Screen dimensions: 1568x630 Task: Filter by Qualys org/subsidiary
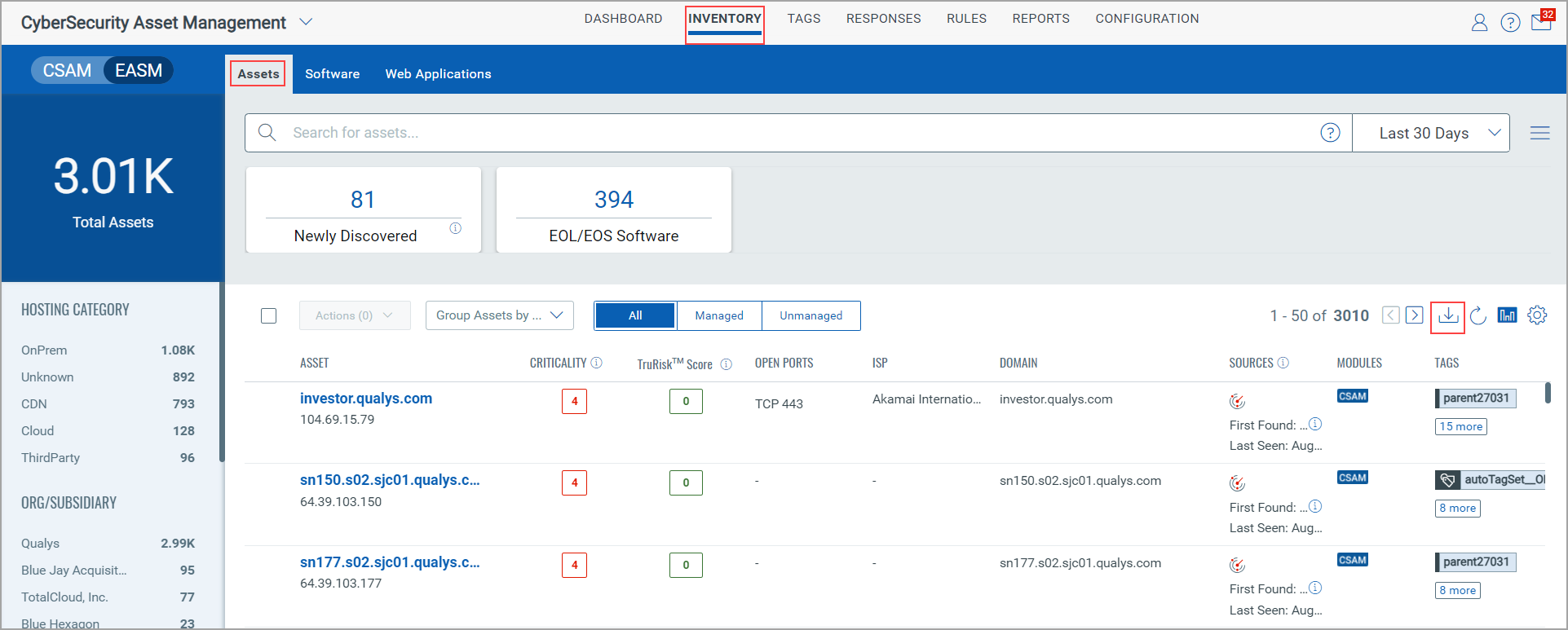[x=108, y=543]
